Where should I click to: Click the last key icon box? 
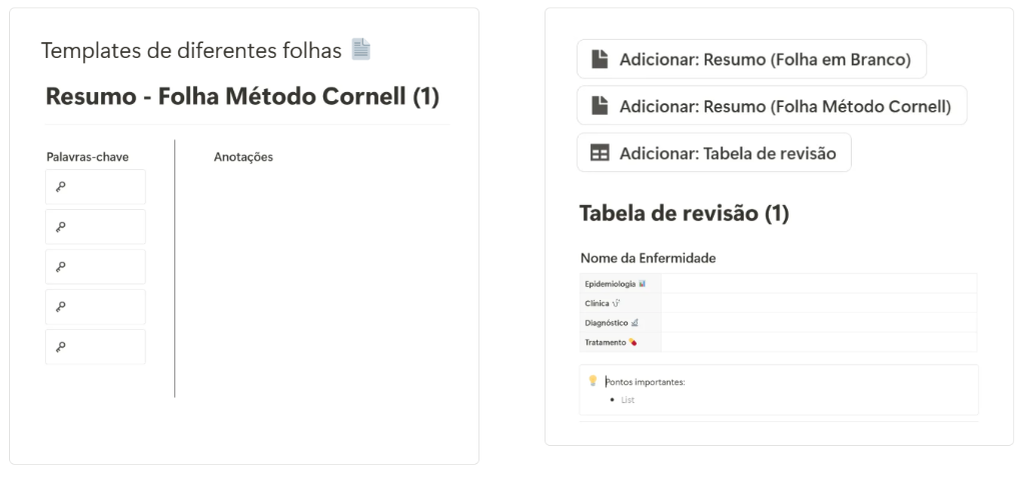pyautogui.click(x=95, y=347)
